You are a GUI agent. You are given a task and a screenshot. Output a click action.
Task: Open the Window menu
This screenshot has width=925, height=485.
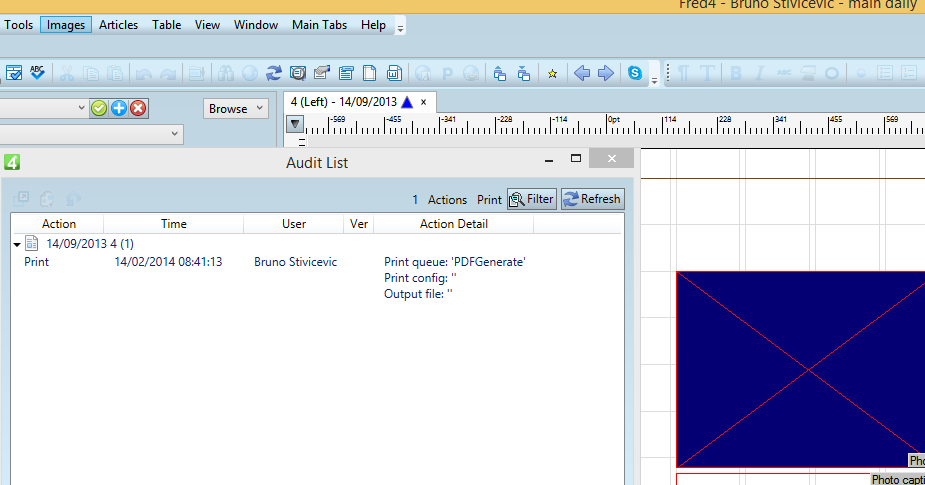pyautogui.click(x=255, y=25)
